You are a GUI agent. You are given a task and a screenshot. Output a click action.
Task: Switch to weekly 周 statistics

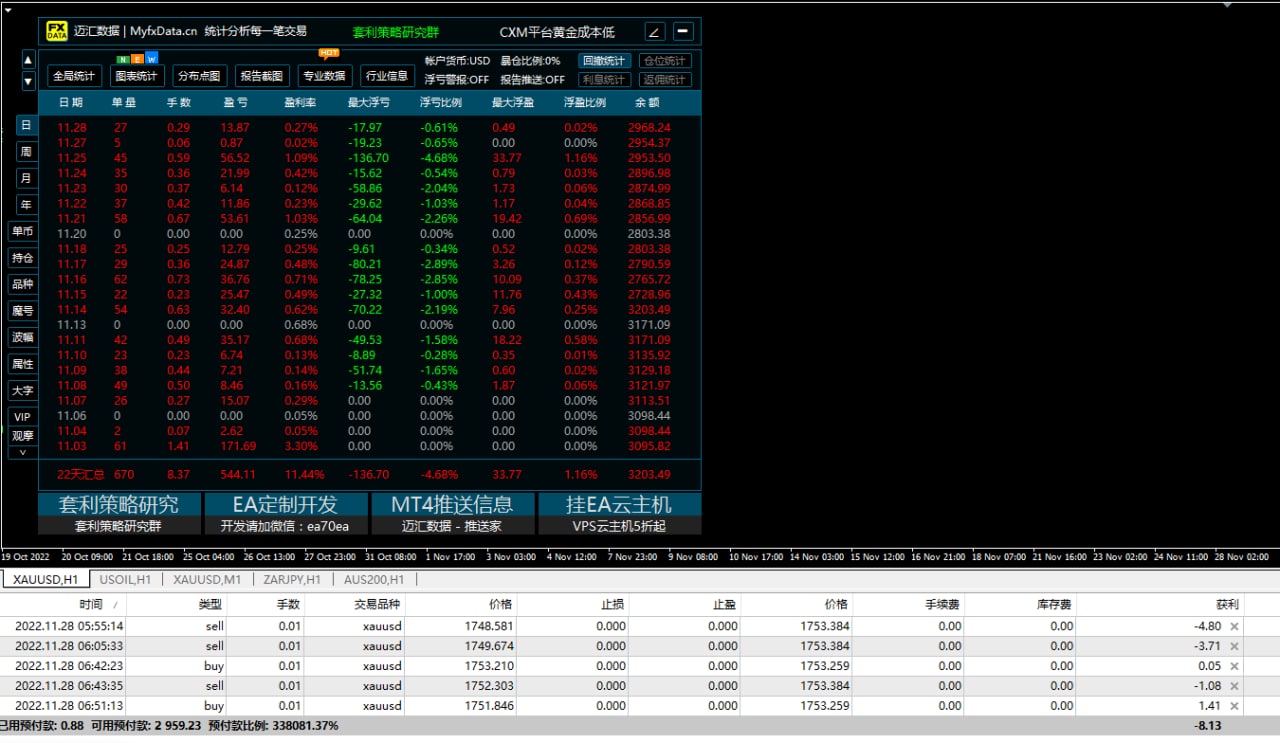pyautogui.click(x=26, y=152)
